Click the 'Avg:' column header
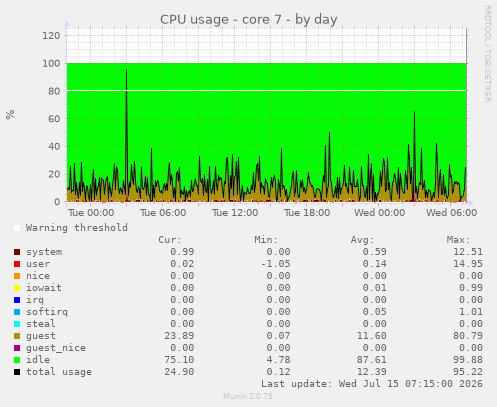This screenshot has width=497, height=407. point(362,240)
